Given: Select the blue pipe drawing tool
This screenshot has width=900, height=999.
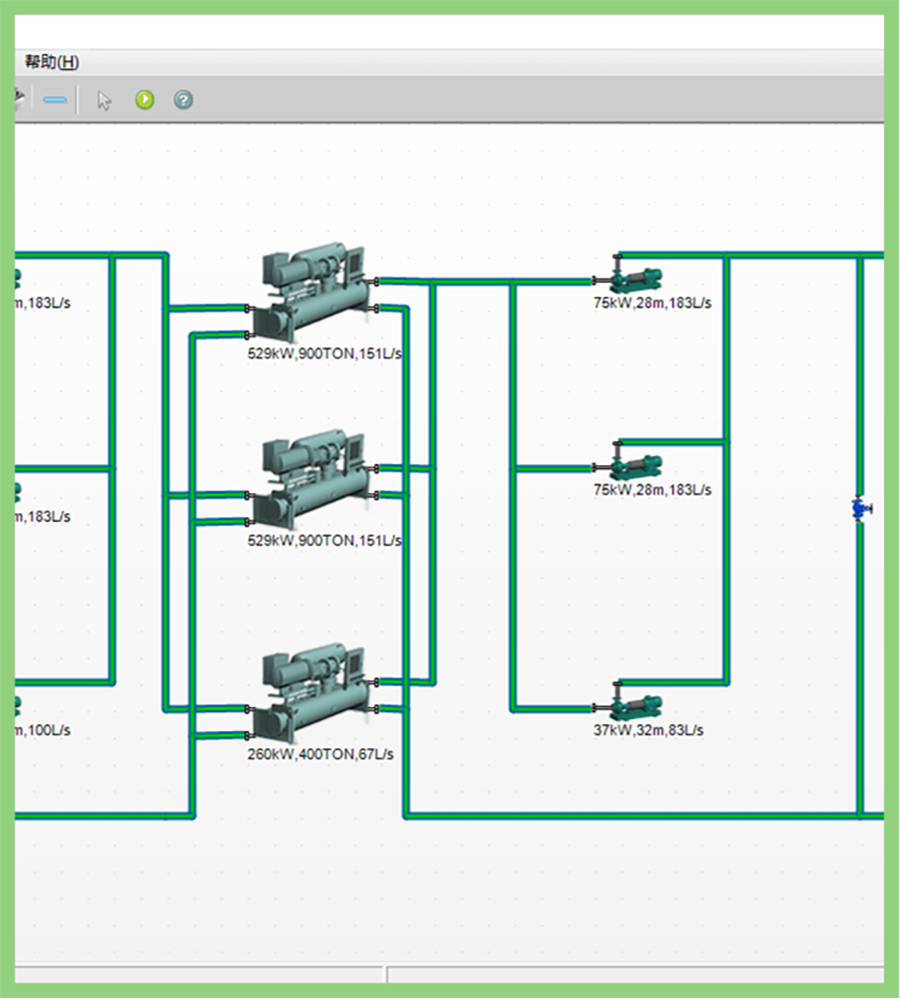Looking at the screenshot, I should point(55,100).
